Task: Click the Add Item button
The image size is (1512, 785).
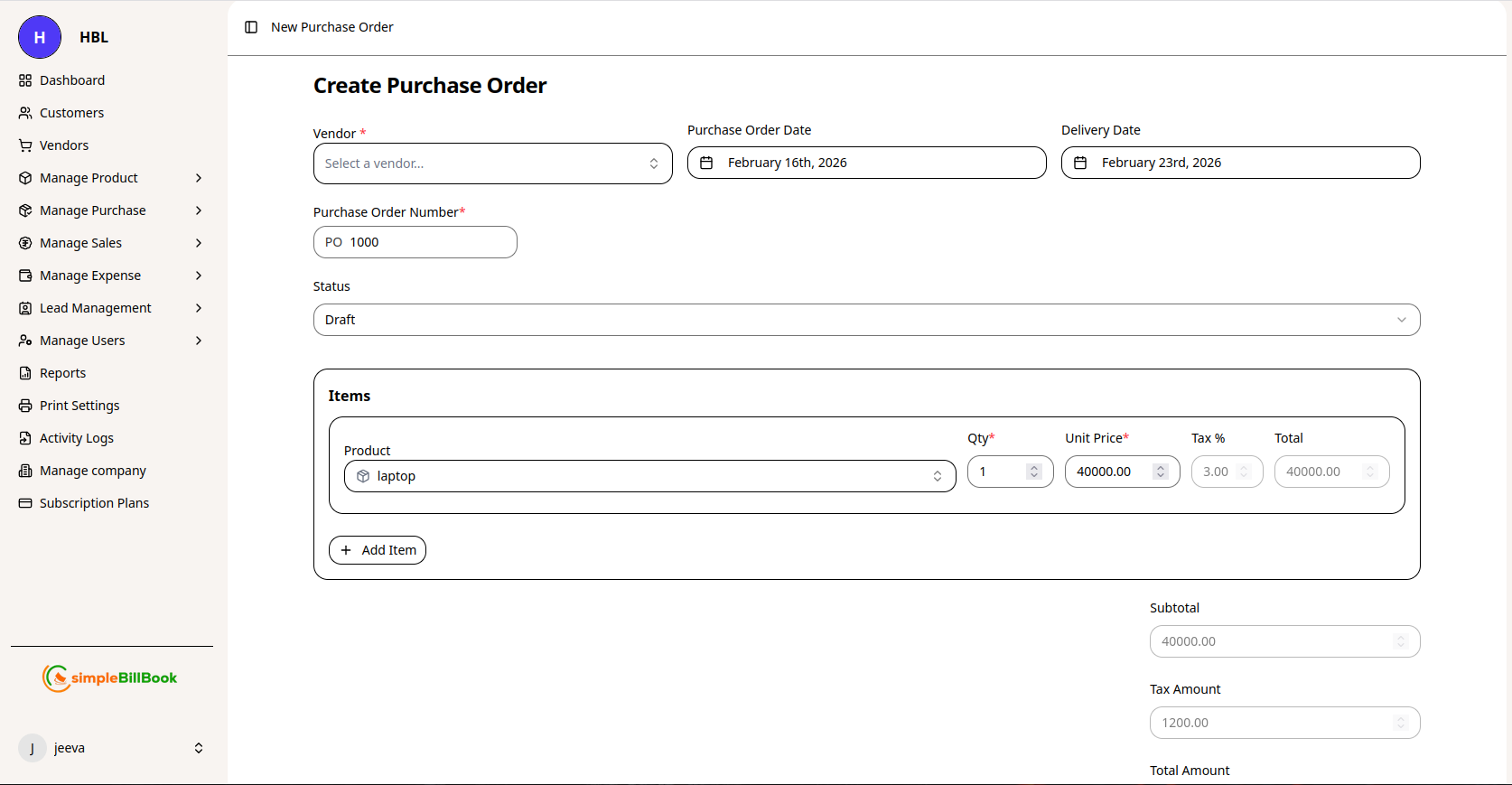Action: pos(378,550)
